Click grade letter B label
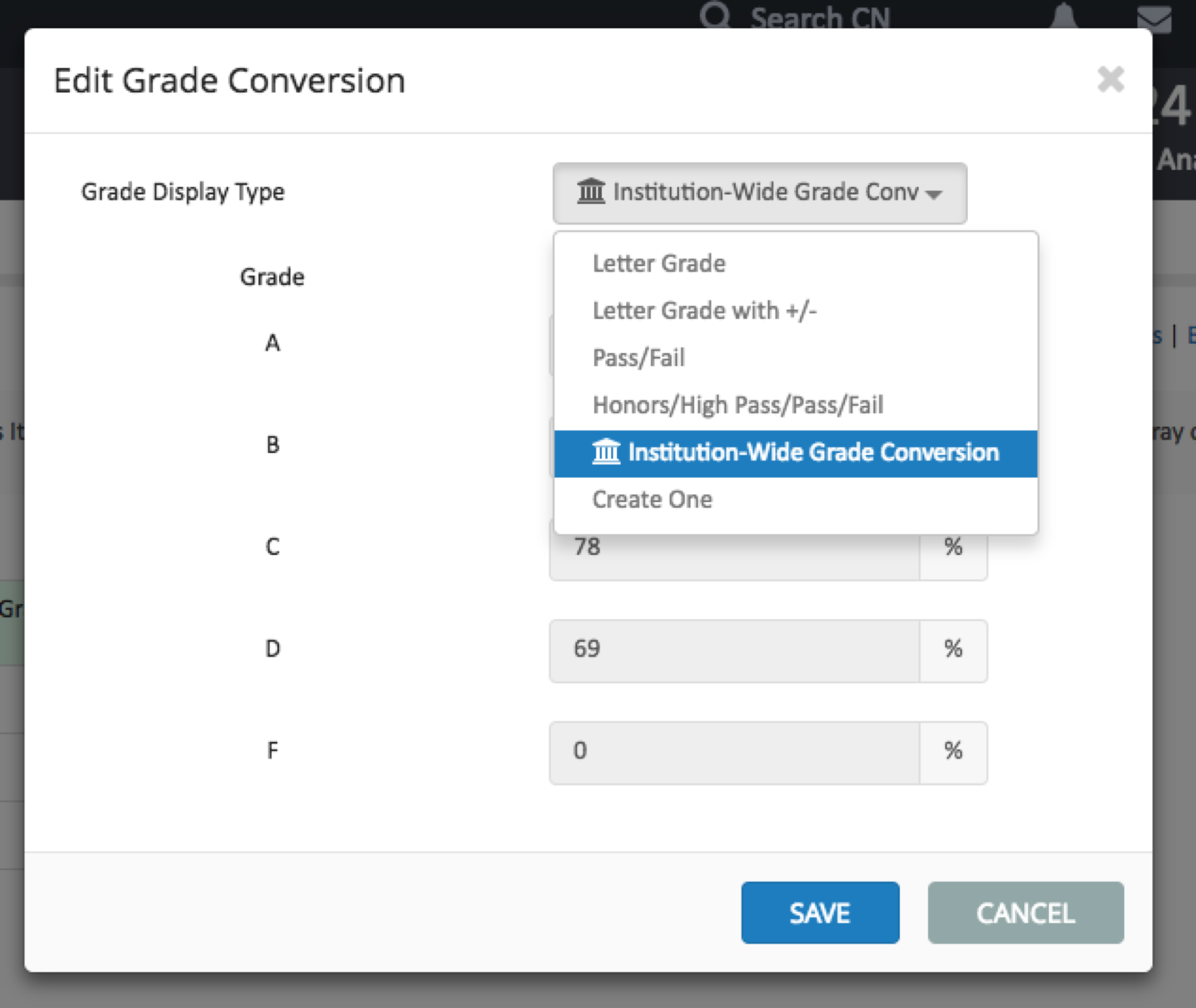This screenshot has width=1196, height=1008. [273, 445]
